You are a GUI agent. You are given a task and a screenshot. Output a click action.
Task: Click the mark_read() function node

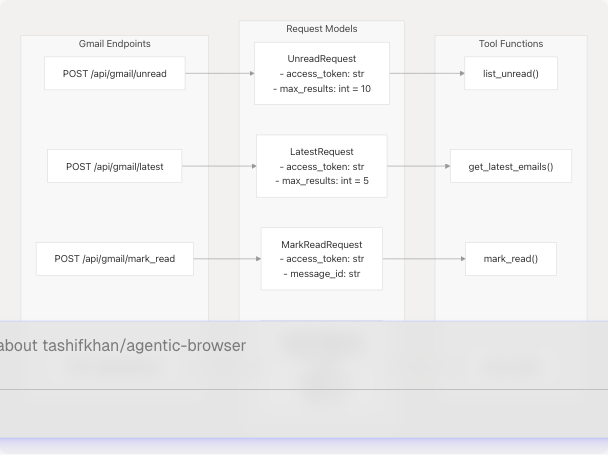pos(511,259)
